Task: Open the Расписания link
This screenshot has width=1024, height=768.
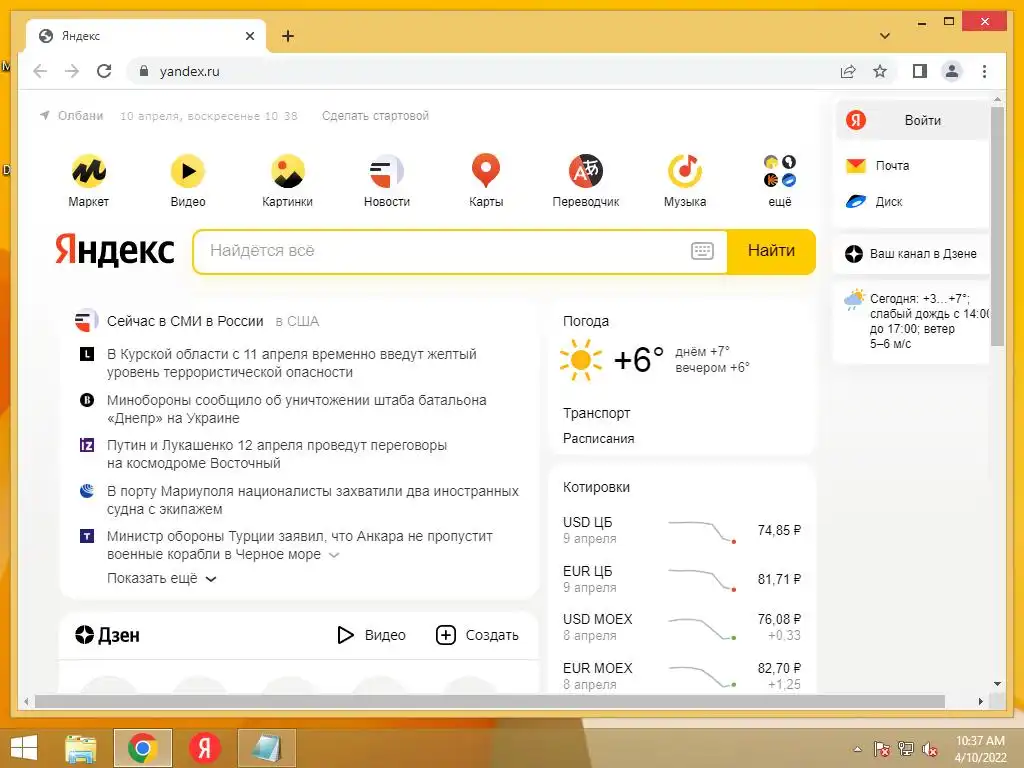Action: [x=598, y=438]
